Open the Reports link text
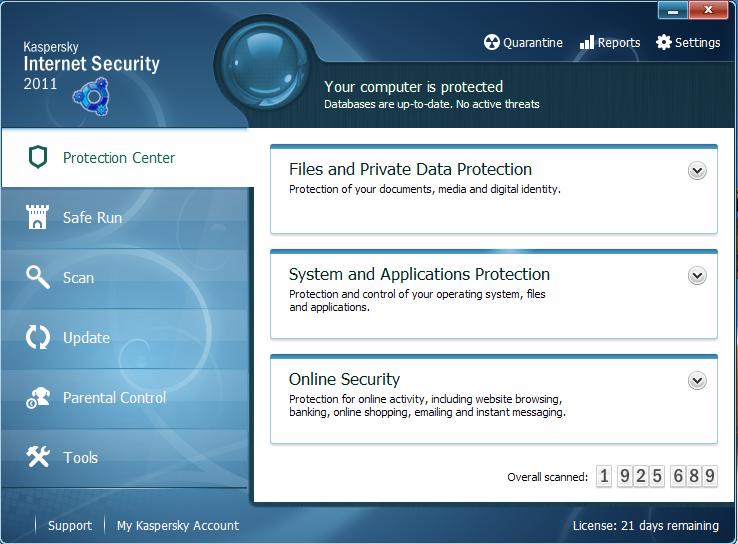Image resolution: width=738 pixels, height=544 pixels. 619,43
